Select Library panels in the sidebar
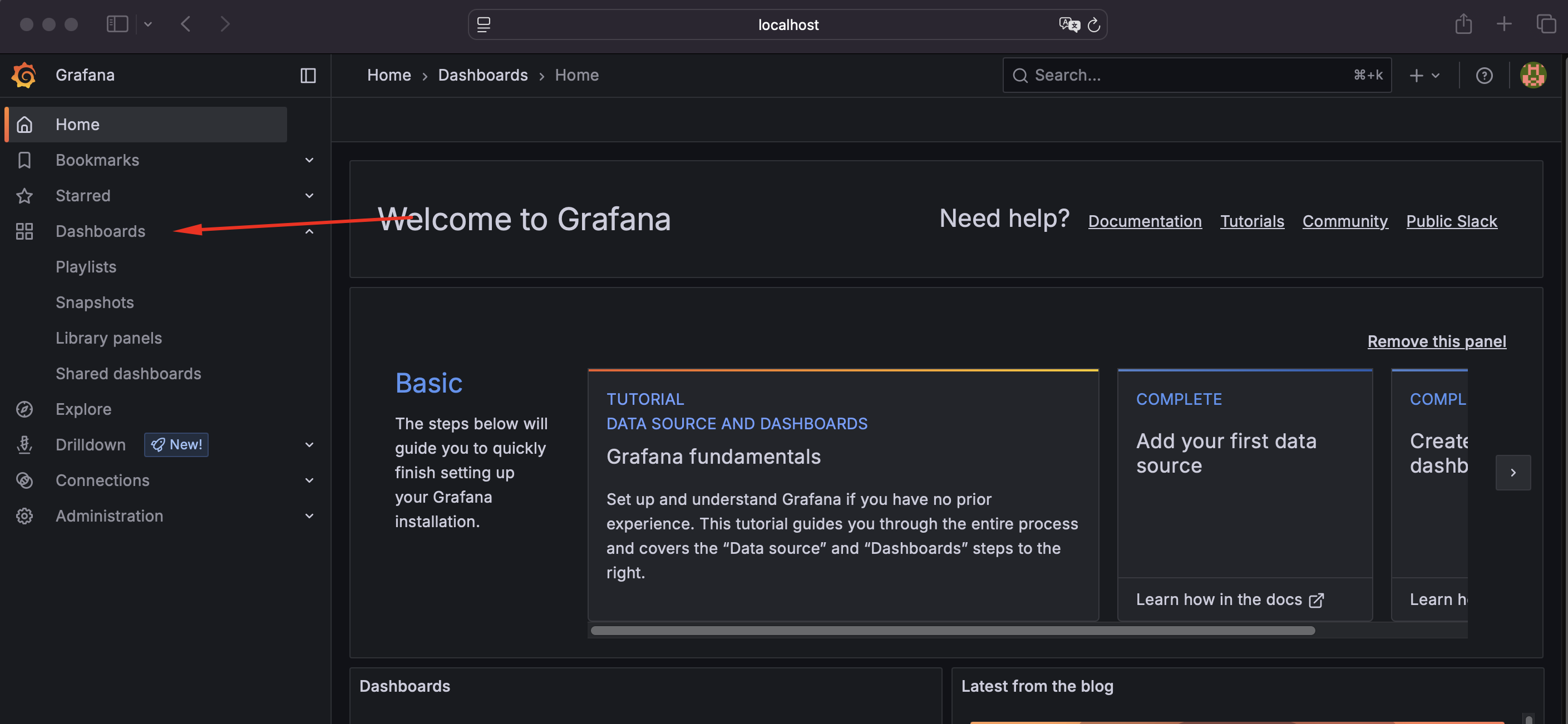Image resolution: width=1568 pixels, height=724 pixels. coord(109,338)
